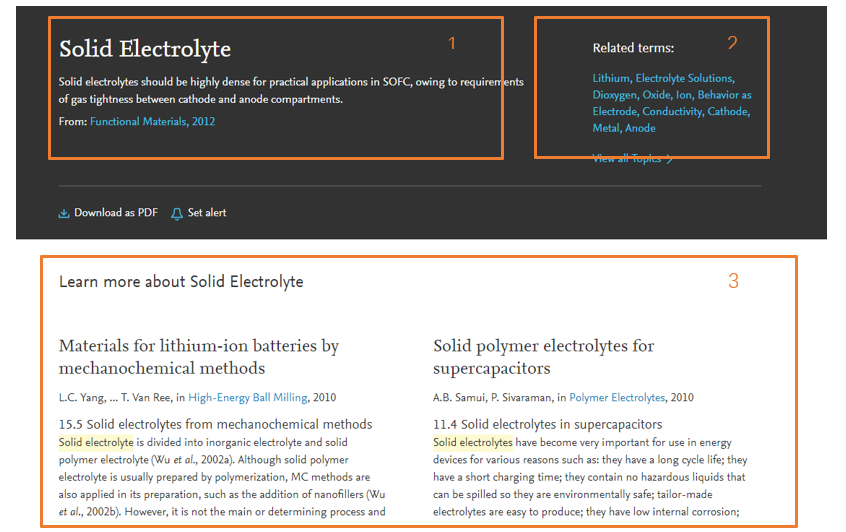Click the Set alert bell icon

pyautogui.click(x=177, y=213)
